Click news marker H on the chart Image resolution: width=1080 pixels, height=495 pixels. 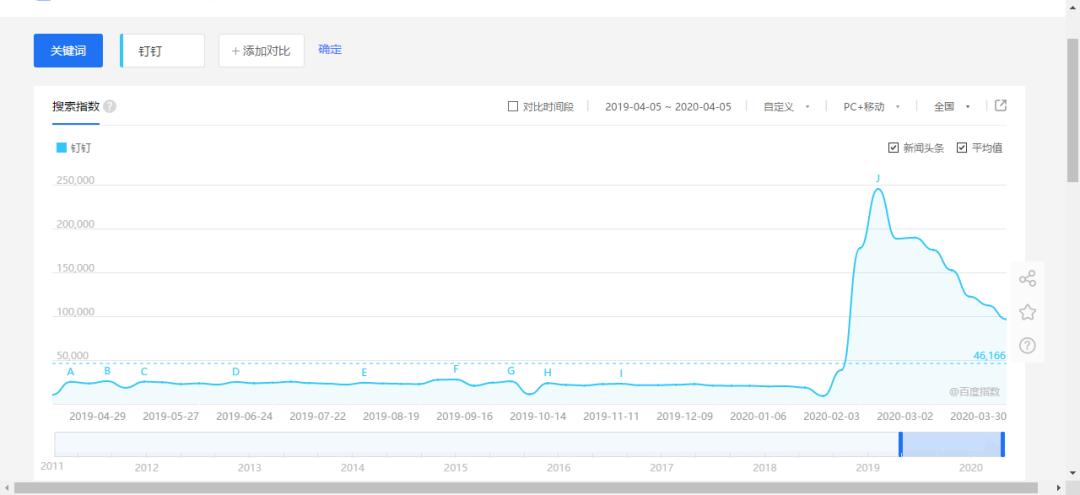(548, 372)
